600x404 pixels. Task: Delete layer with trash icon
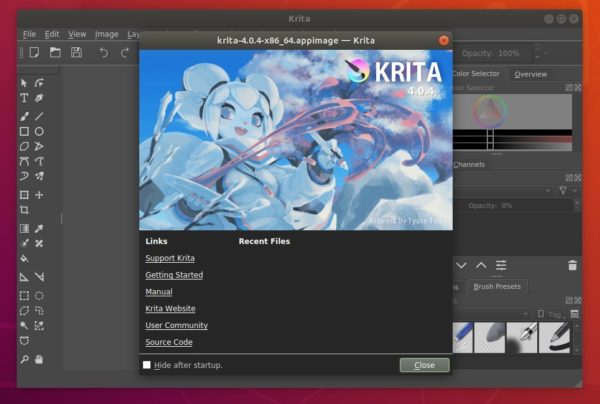[x=572, y=265]
